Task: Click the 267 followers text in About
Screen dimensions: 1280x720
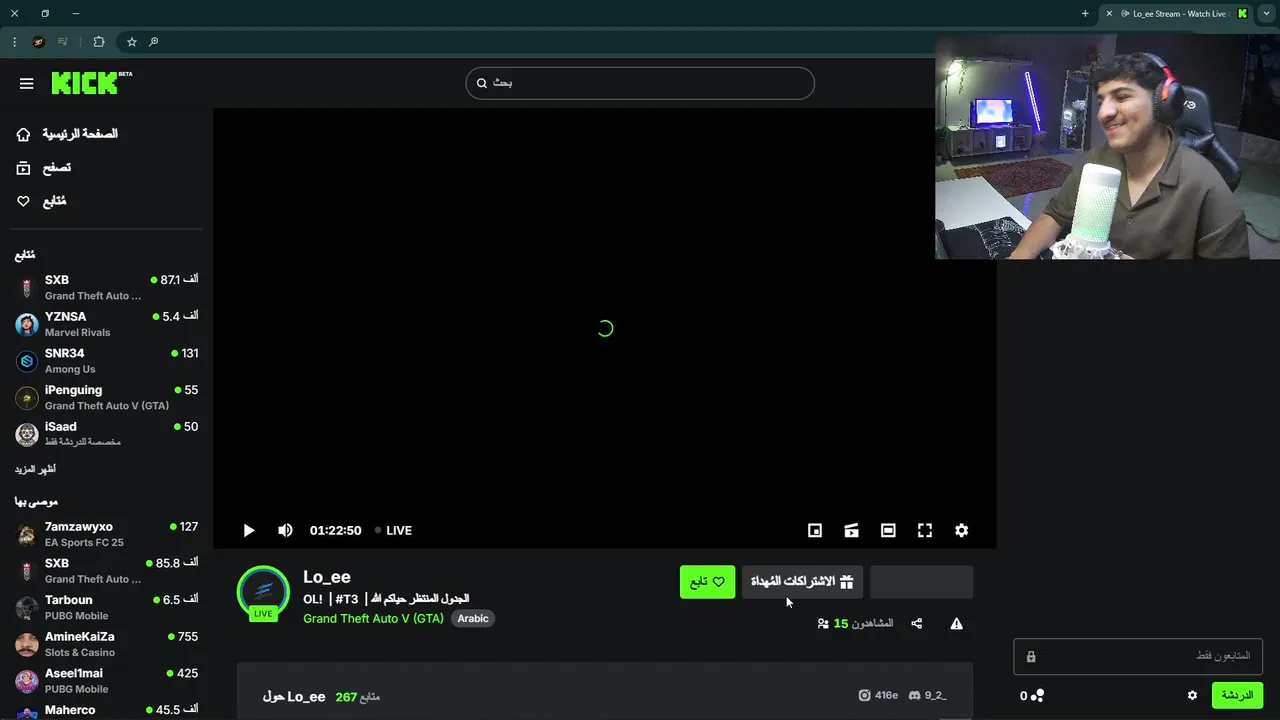Action: [358, 697]
